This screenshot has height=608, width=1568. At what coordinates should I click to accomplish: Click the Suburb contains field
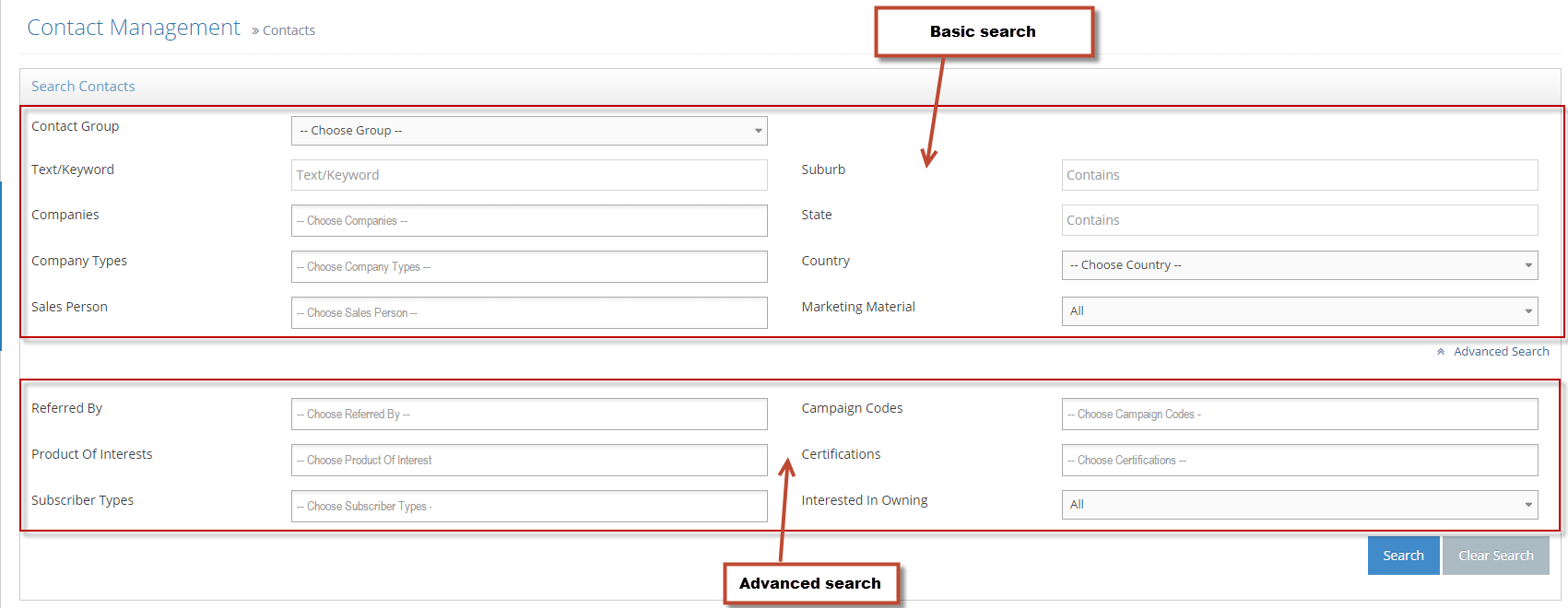(x=1299, y=175)
